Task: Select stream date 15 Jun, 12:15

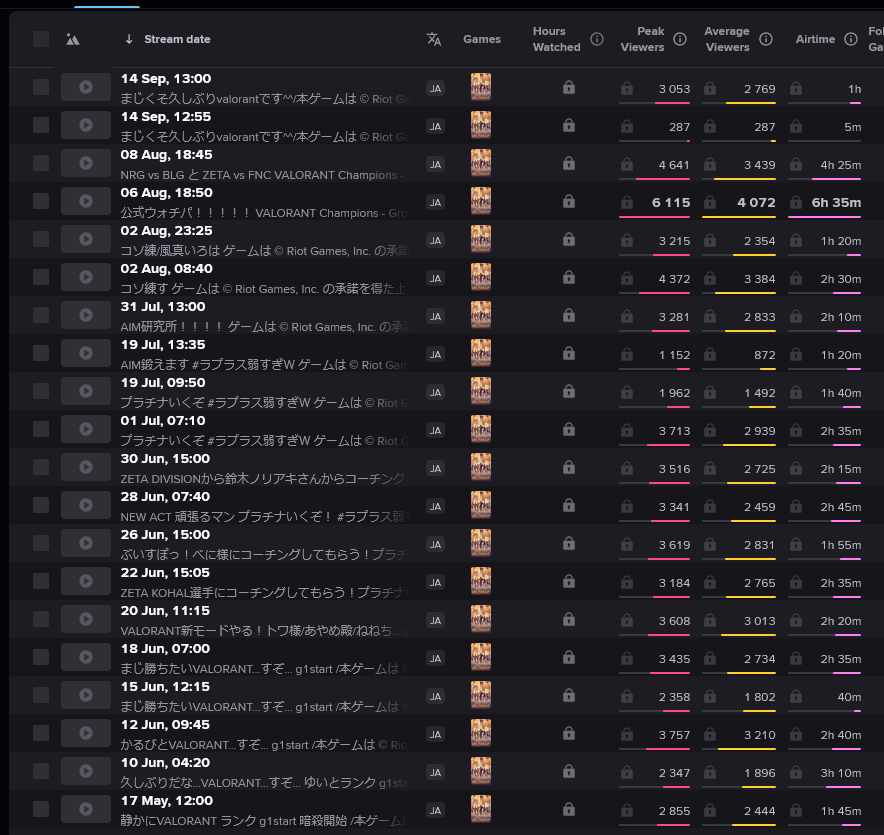Action: click(165, 687)
